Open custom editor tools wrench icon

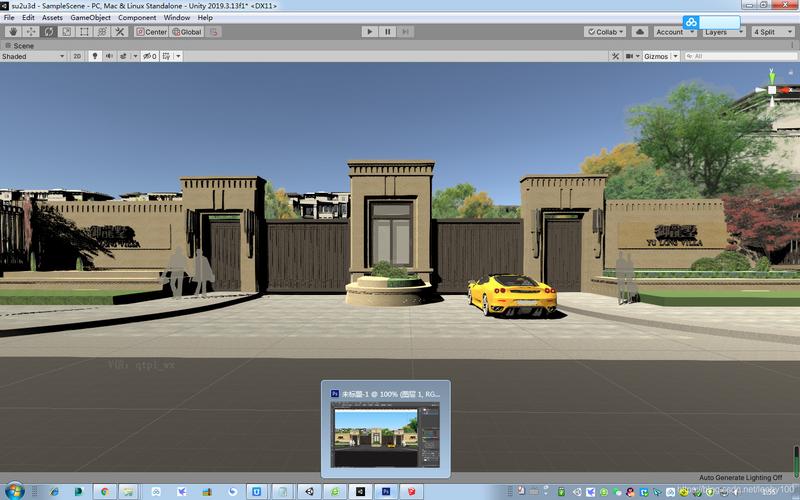coord(120,32)
